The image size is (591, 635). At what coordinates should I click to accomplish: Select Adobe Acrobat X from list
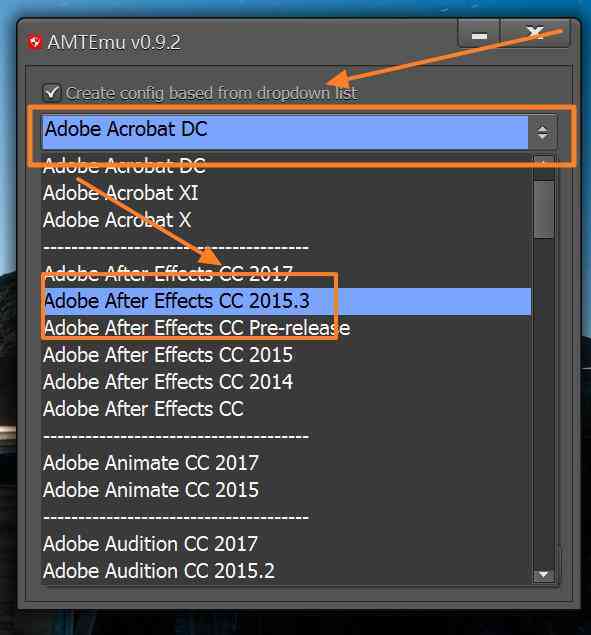pos(286,220)
